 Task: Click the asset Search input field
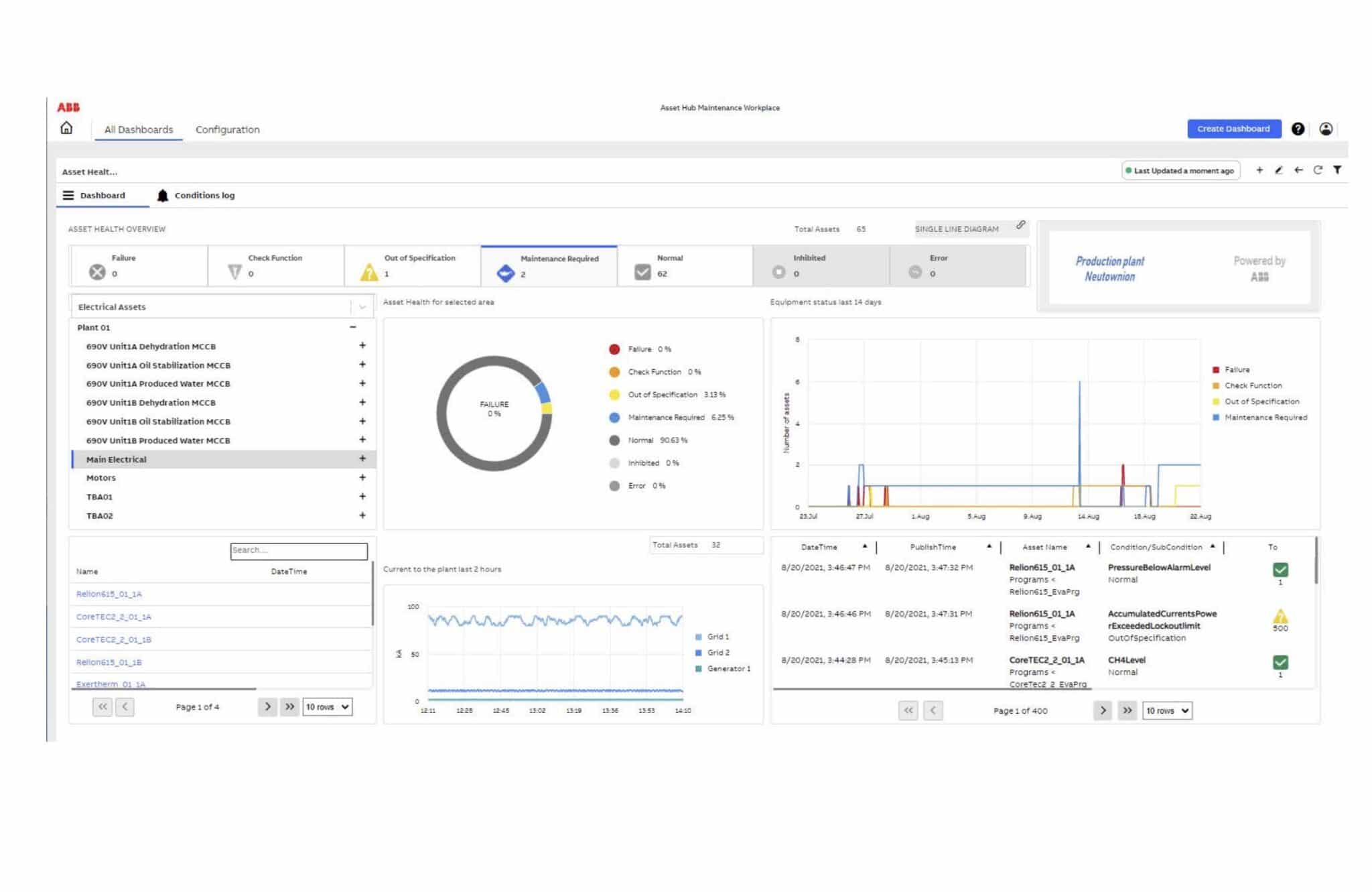[299, 551]
